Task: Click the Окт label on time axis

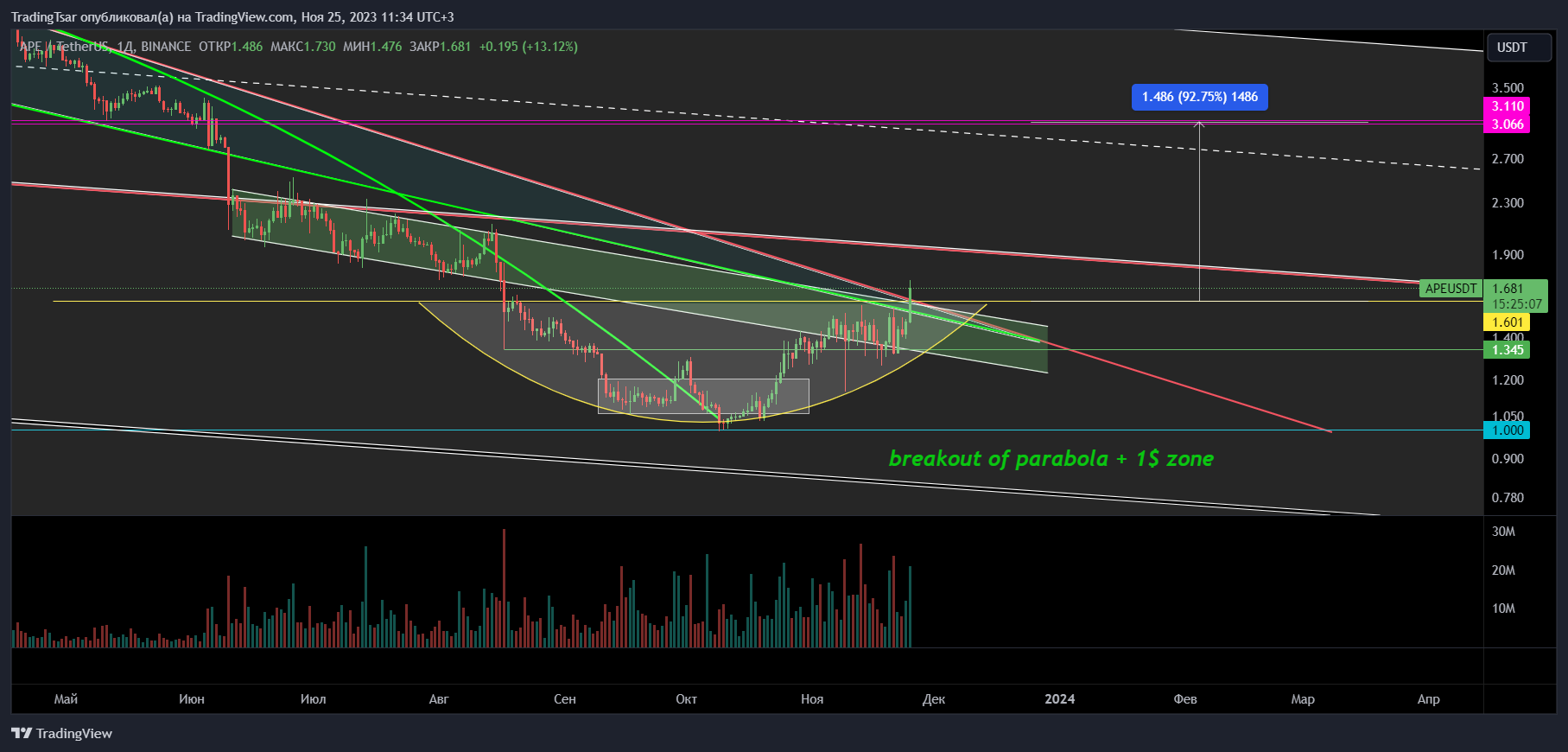Action: pos(687,699)
